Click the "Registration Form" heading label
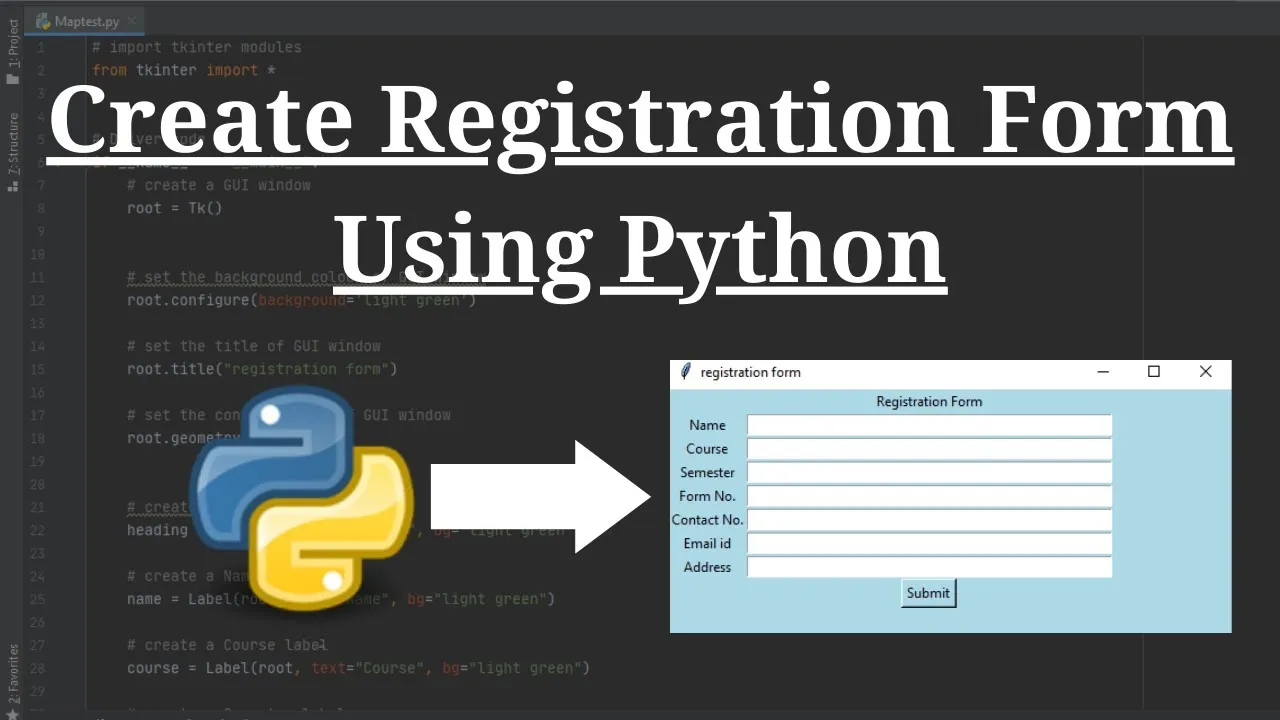The height and width of the screenshot is (720, 1280). (929, 402)
